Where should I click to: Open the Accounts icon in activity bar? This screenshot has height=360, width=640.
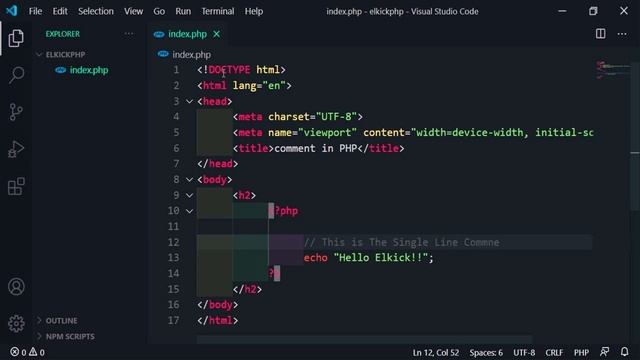coord(16,287)
